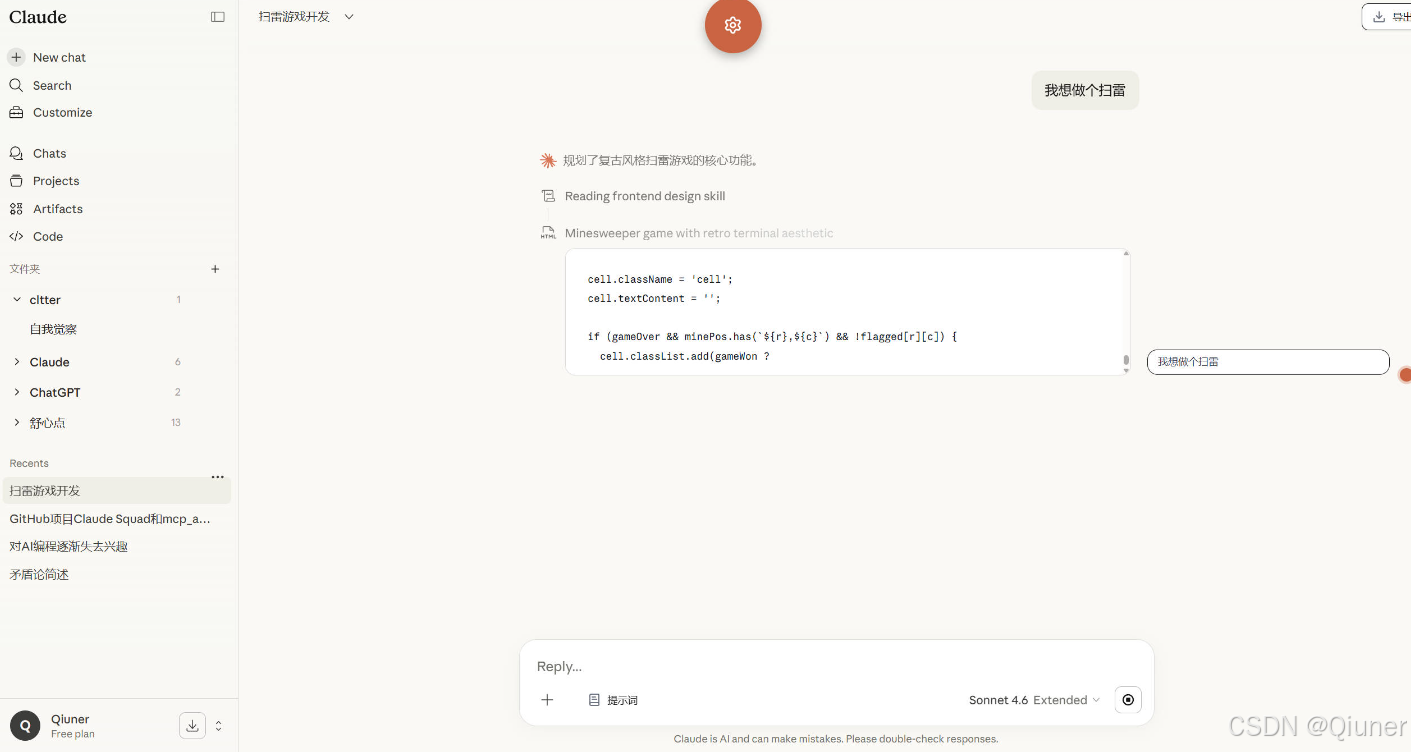Click the Chats bubble icon
Image resolution: width=1411 pixels, height=752 pixels.
[16, 154]
